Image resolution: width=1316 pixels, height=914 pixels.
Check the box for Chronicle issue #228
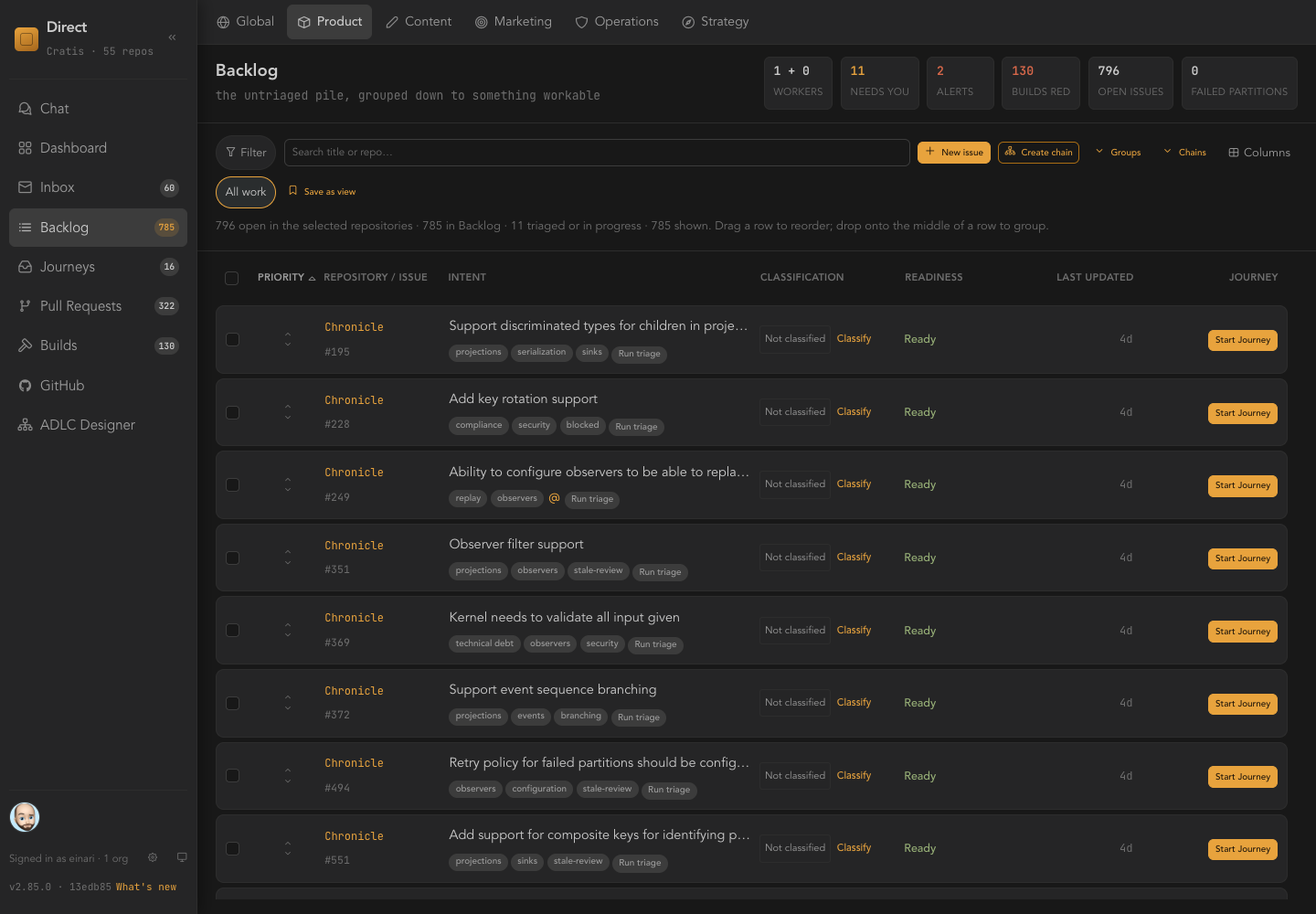point(233,412)
